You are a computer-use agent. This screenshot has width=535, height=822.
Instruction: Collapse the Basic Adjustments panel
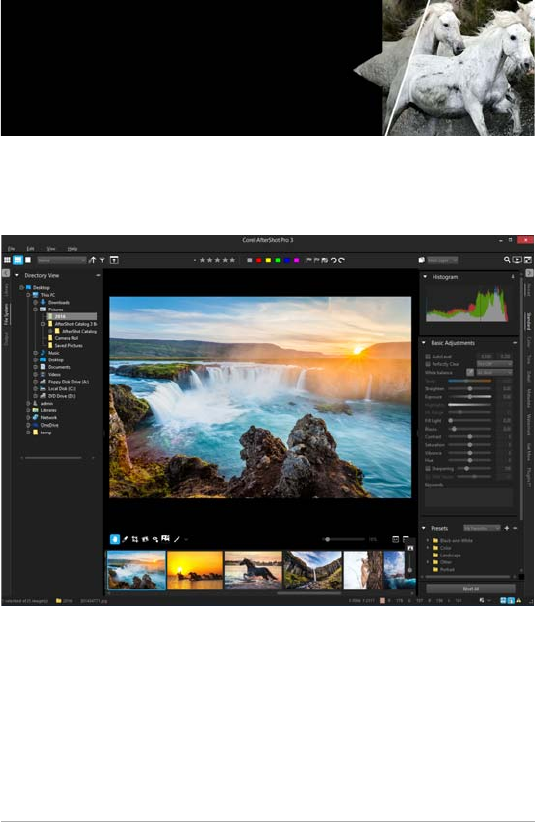(x=424, y=343)
